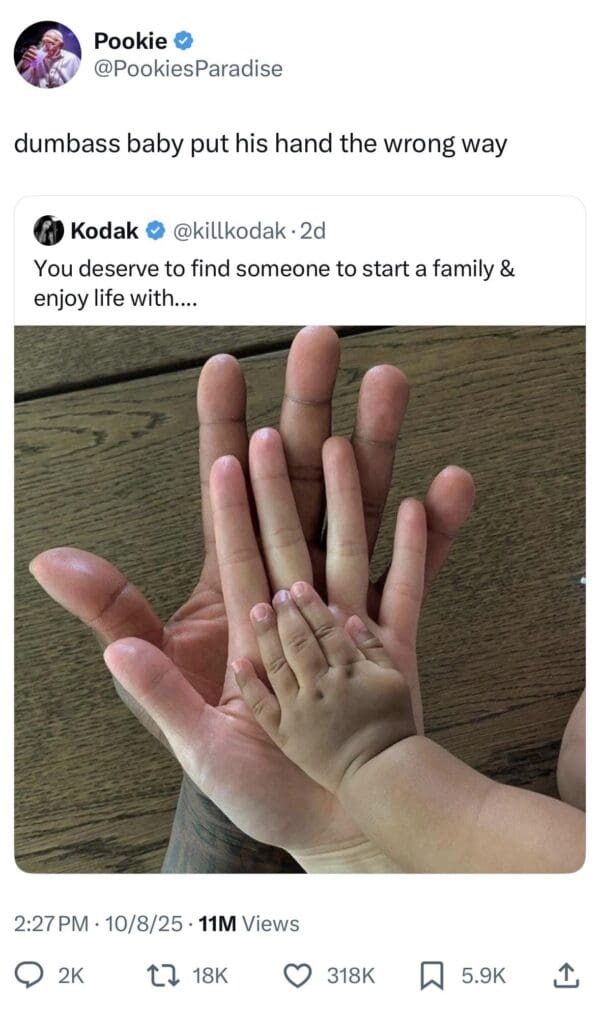600x1012 pixels.
Task: Click Pookie's blue verified badge
Action: pos(184,41)
